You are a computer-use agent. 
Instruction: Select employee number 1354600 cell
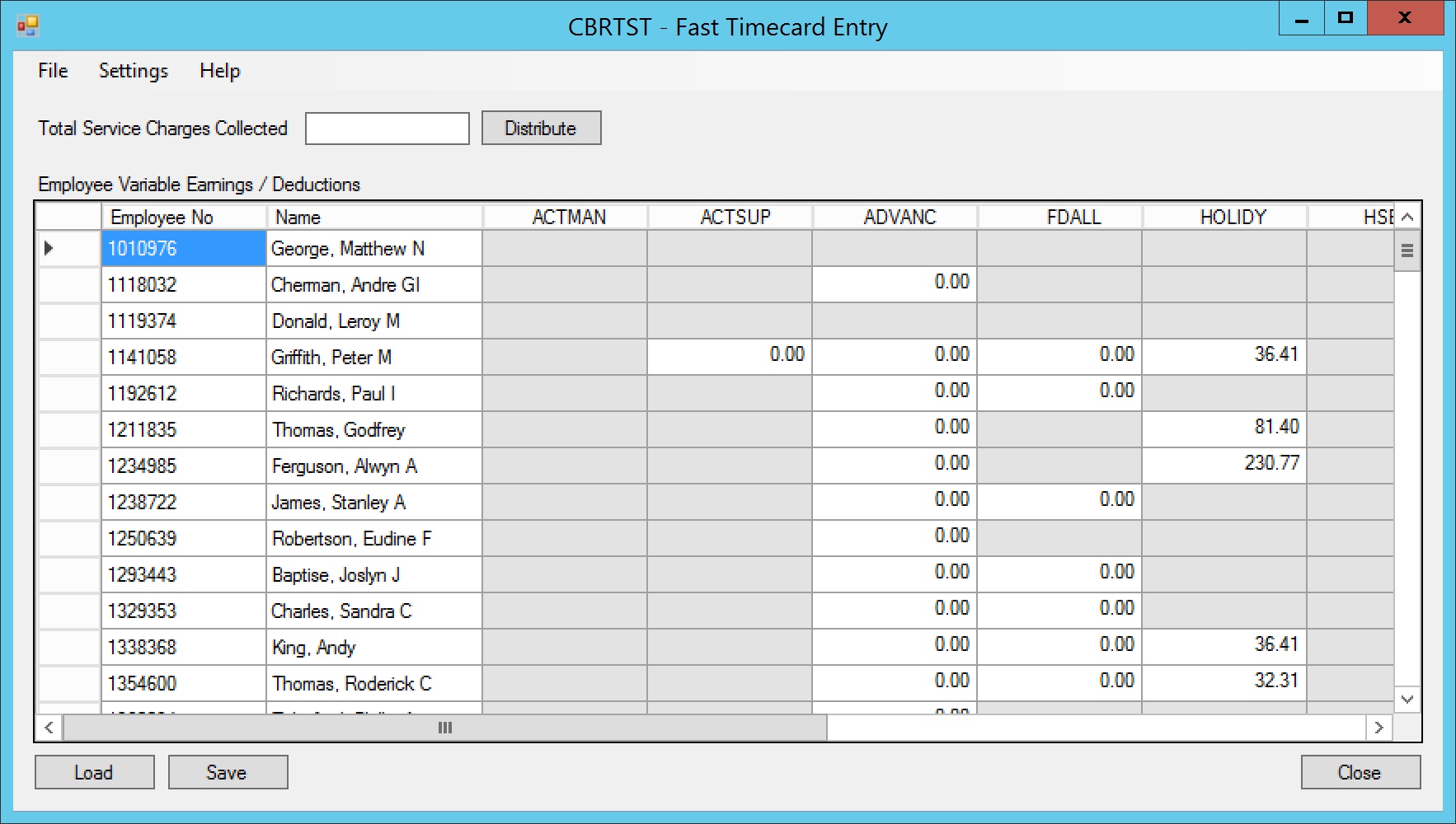point(184,683)
